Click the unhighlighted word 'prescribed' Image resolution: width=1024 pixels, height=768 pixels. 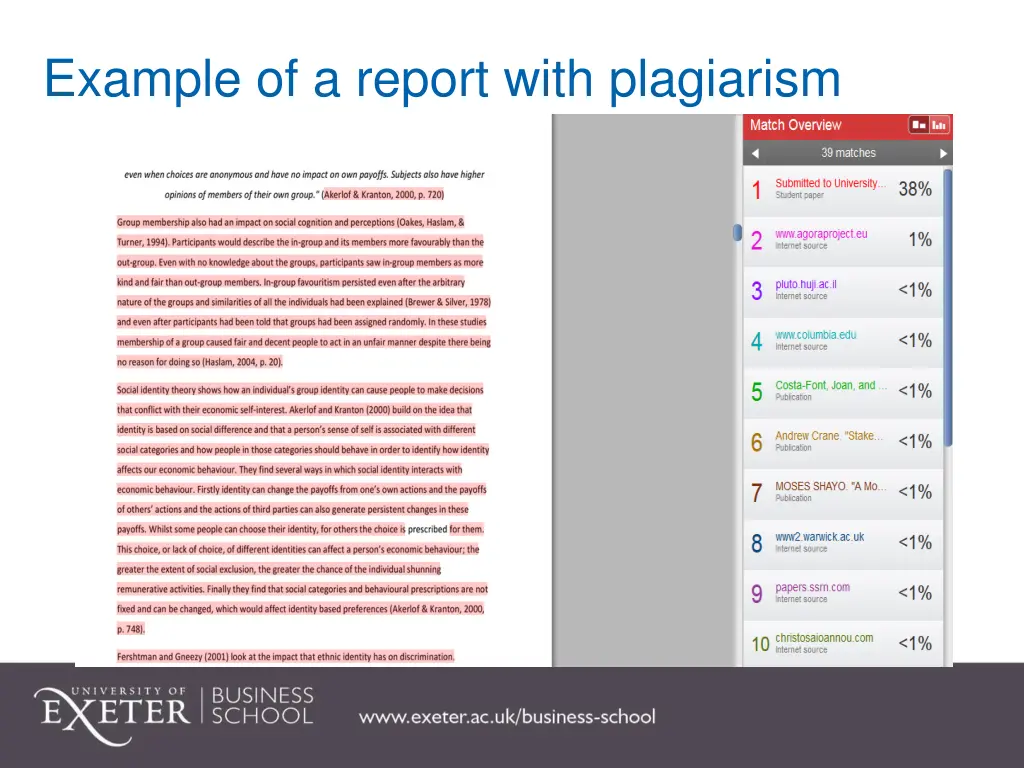click(x=428, y=530)
